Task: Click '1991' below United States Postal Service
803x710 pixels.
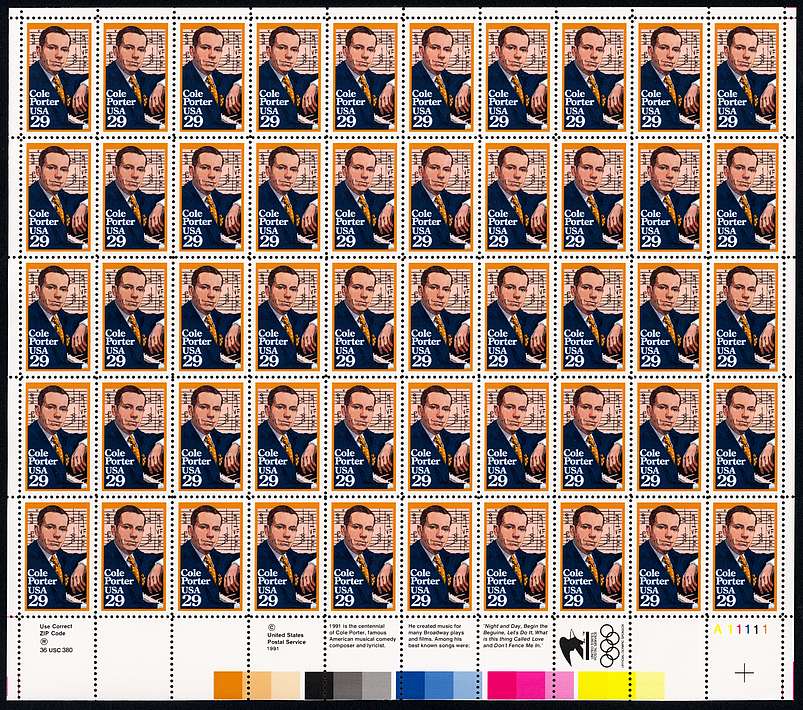Action: [273, 648]
